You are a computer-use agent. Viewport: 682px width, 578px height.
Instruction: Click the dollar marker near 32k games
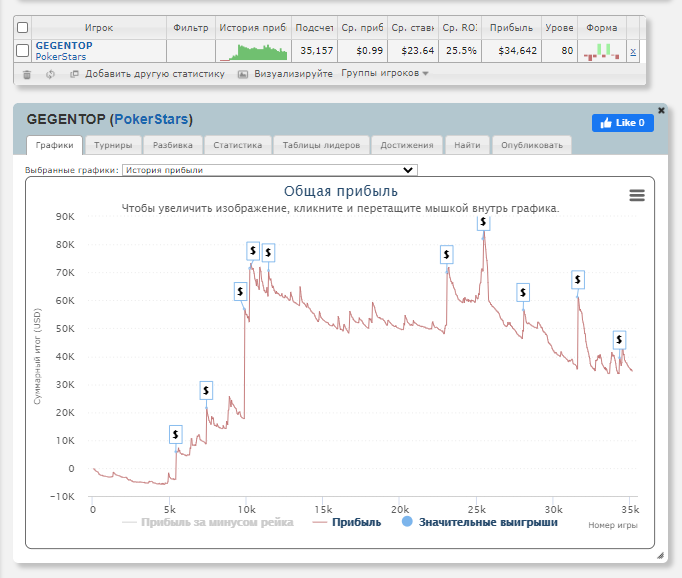(x=578, y=279)
